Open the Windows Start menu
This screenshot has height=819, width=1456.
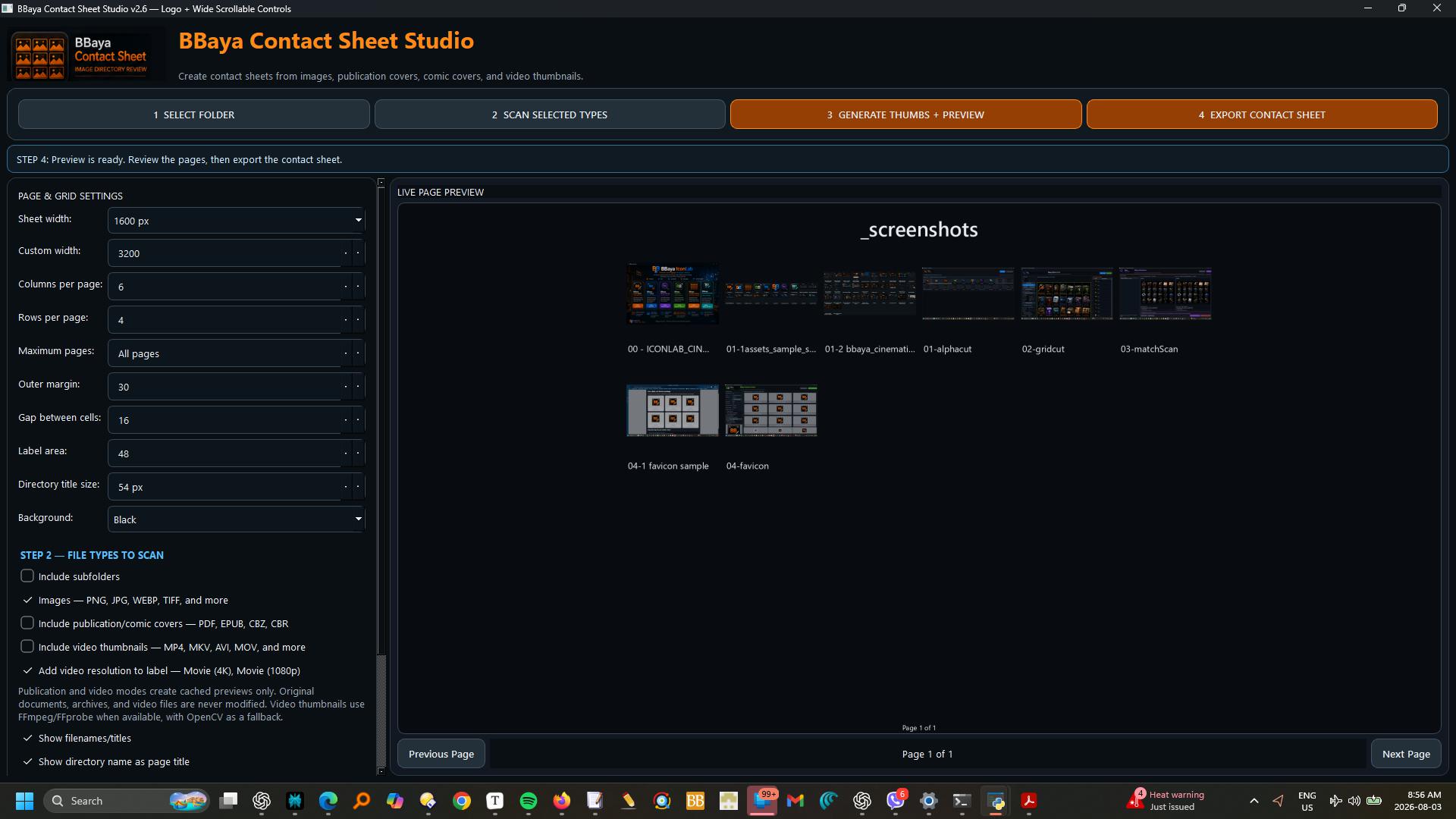pyautogui.click(x=24, y=801)
